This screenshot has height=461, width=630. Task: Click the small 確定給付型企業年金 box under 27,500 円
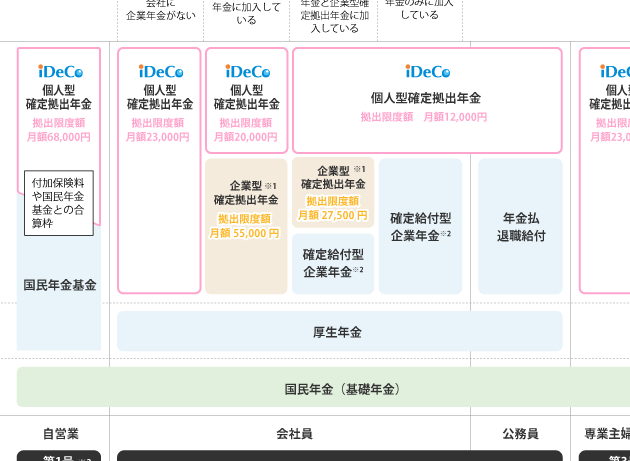333,264
